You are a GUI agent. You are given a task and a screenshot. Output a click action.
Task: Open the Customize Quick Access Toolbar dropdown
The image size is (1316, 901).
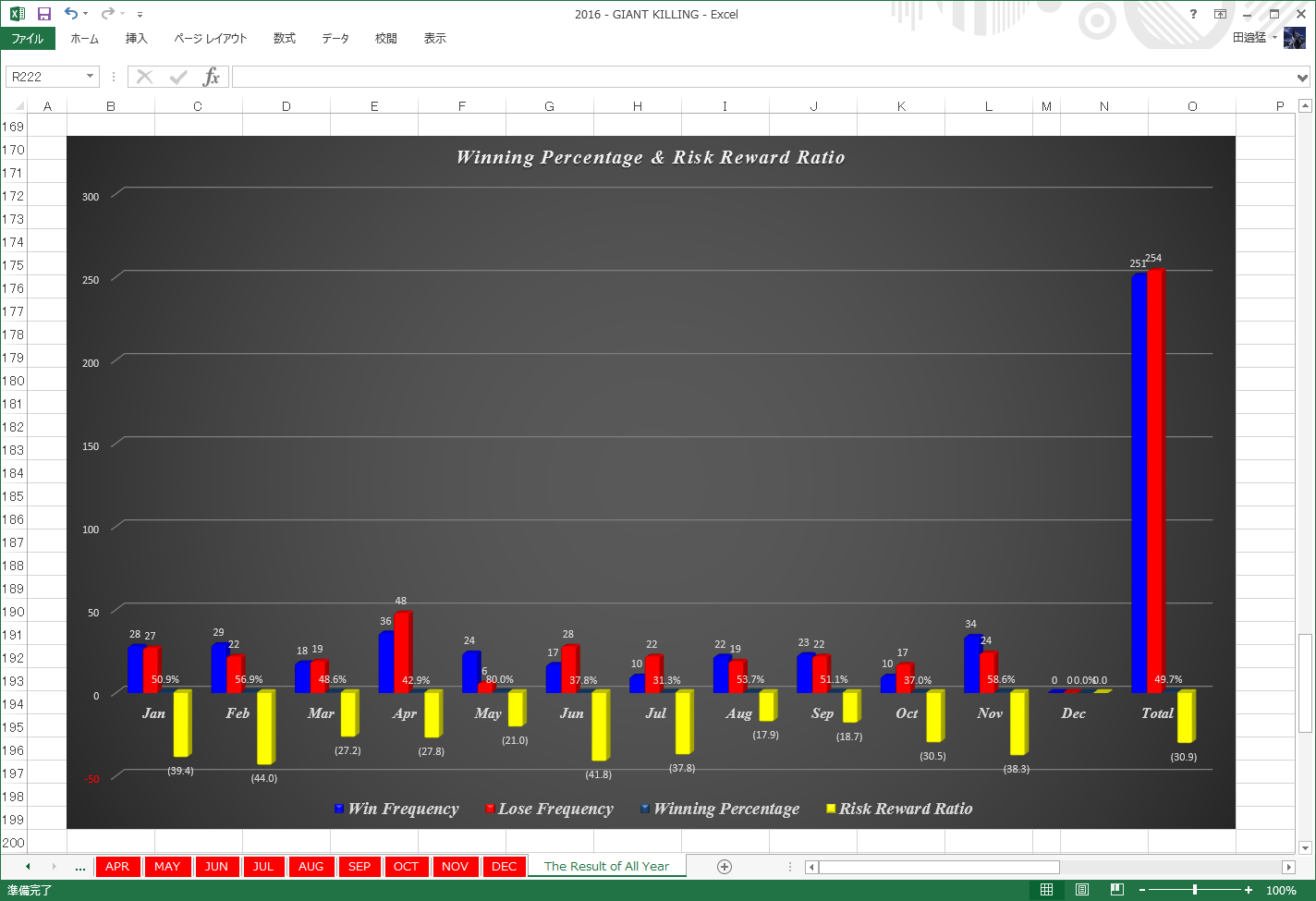point(140,15)
